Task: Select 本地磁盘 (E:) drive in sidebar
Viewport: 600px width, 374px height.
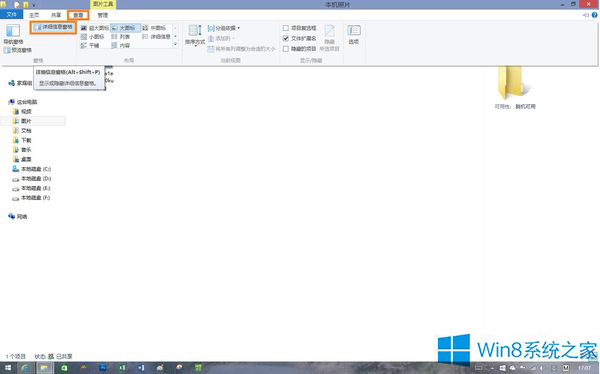Action: tap(32, 188)
